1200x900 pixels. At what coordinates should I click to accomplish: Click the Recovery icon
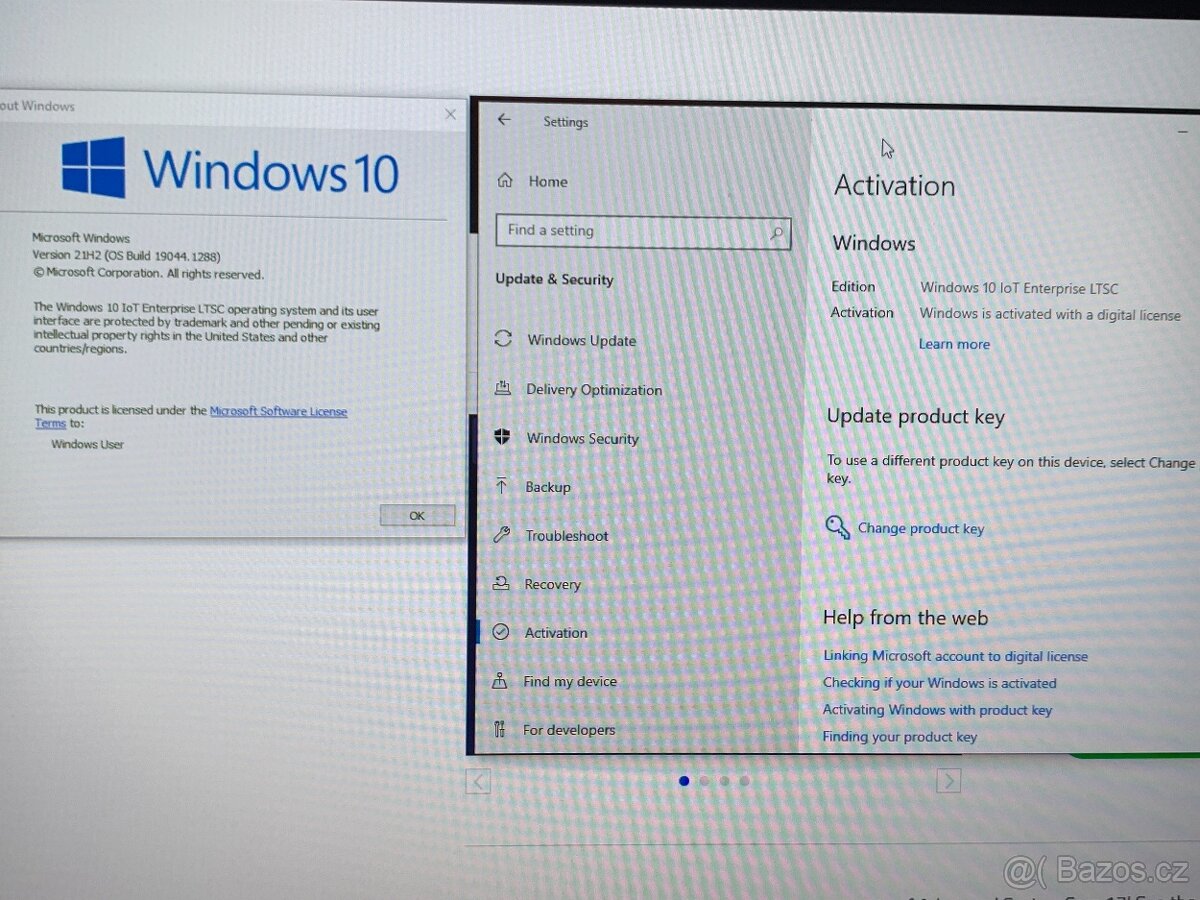click(x=501, y=583)
